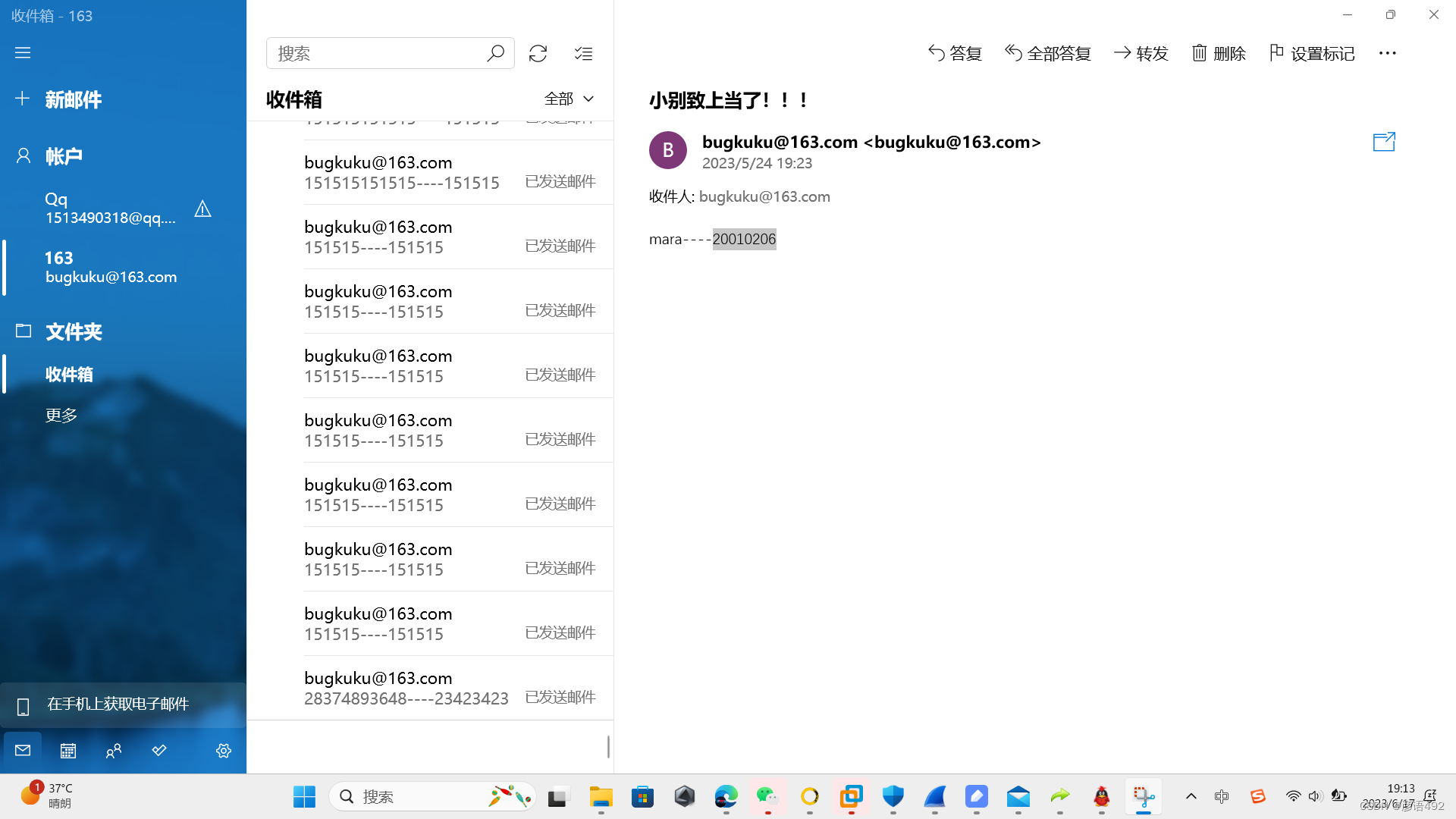Screen dimensions: 1456x819
Task: Open message in new window icon
Action: tap(1383, 142)
